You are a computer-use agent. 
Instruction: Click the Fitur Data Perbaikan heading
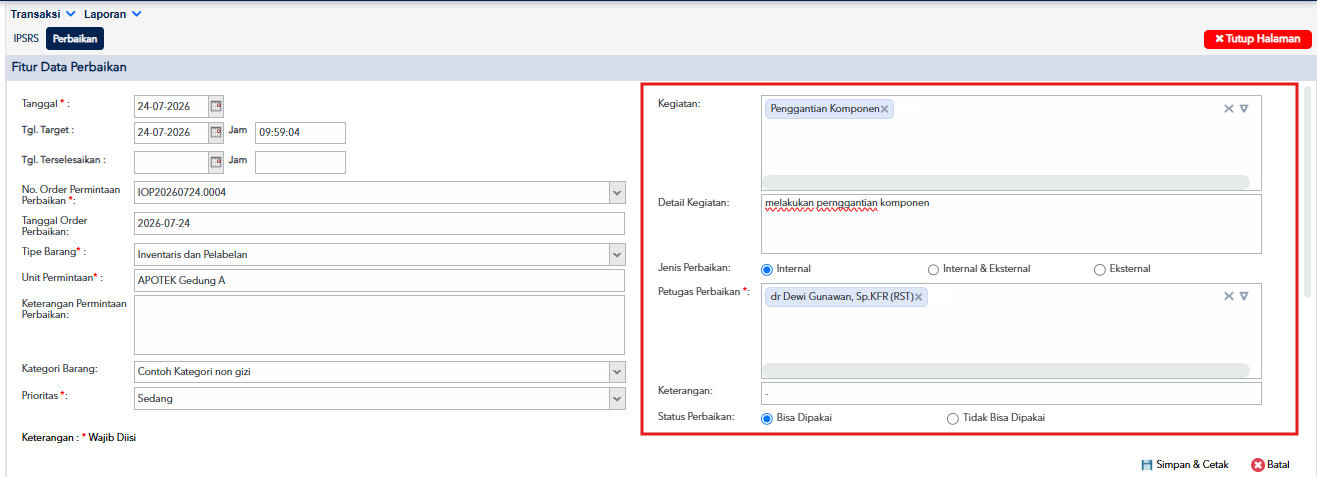(x=69, y=68)
